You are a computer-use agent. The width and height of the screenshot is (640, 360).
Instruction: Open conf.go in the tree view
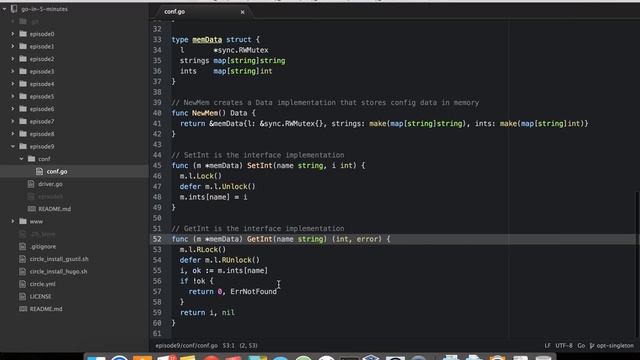[57, 171]
